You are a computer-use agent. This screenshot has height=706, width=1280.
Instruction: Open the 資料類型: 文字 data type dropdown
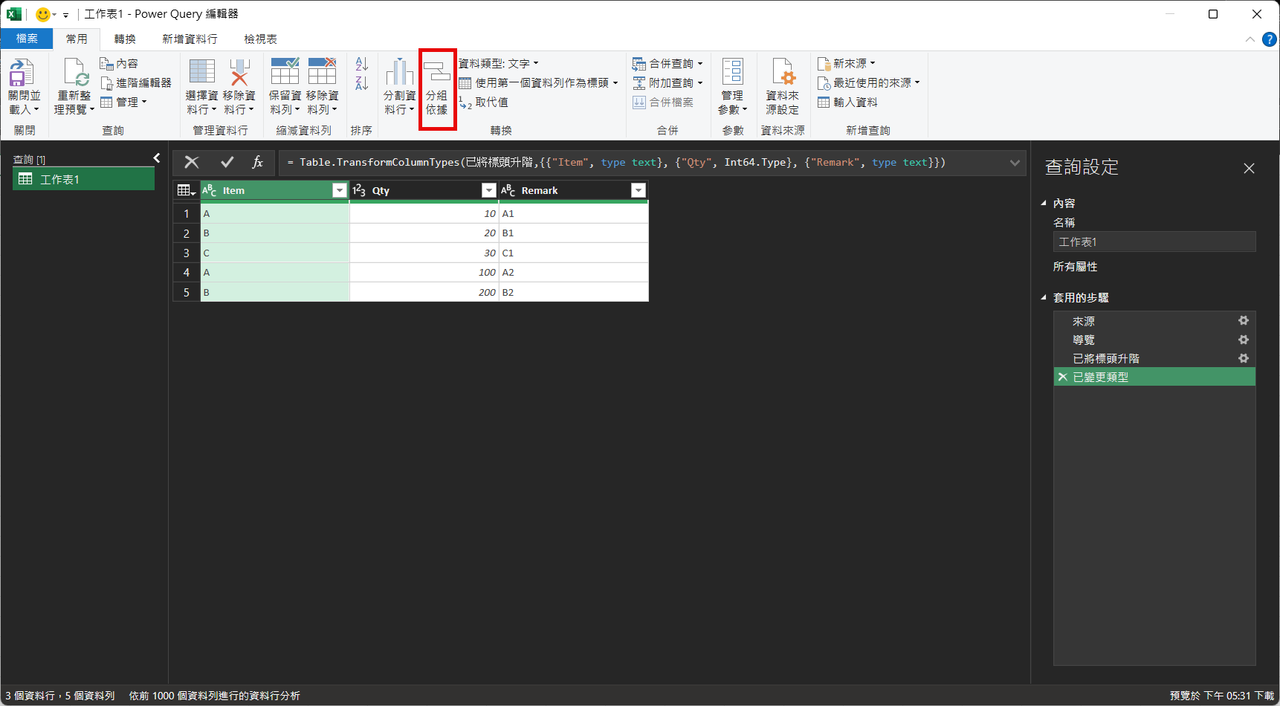coord(498,63)
